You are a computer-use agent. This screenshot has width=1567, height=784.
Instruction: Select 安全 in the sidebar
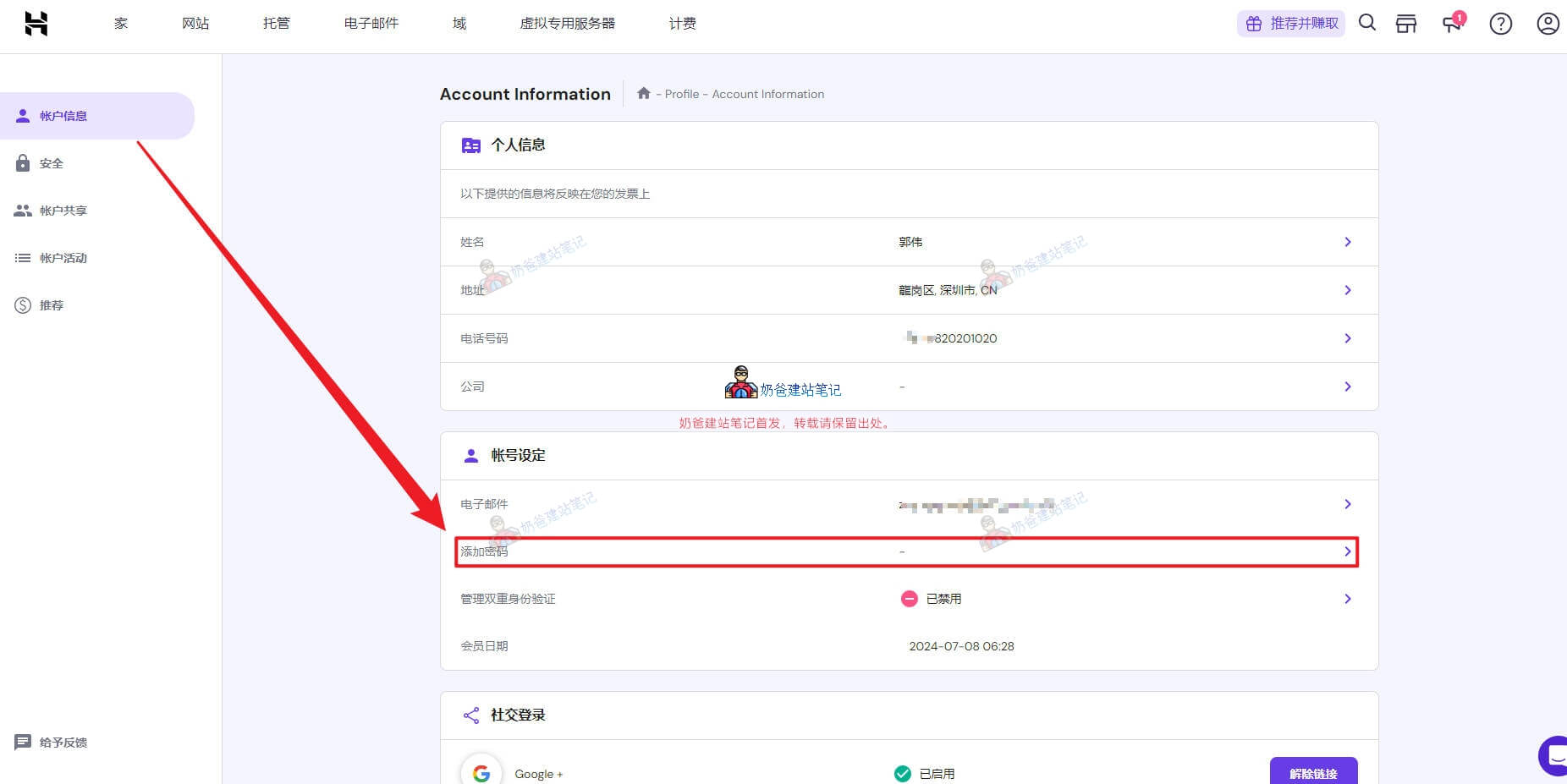pyautogui.click(x=52, y=163)
